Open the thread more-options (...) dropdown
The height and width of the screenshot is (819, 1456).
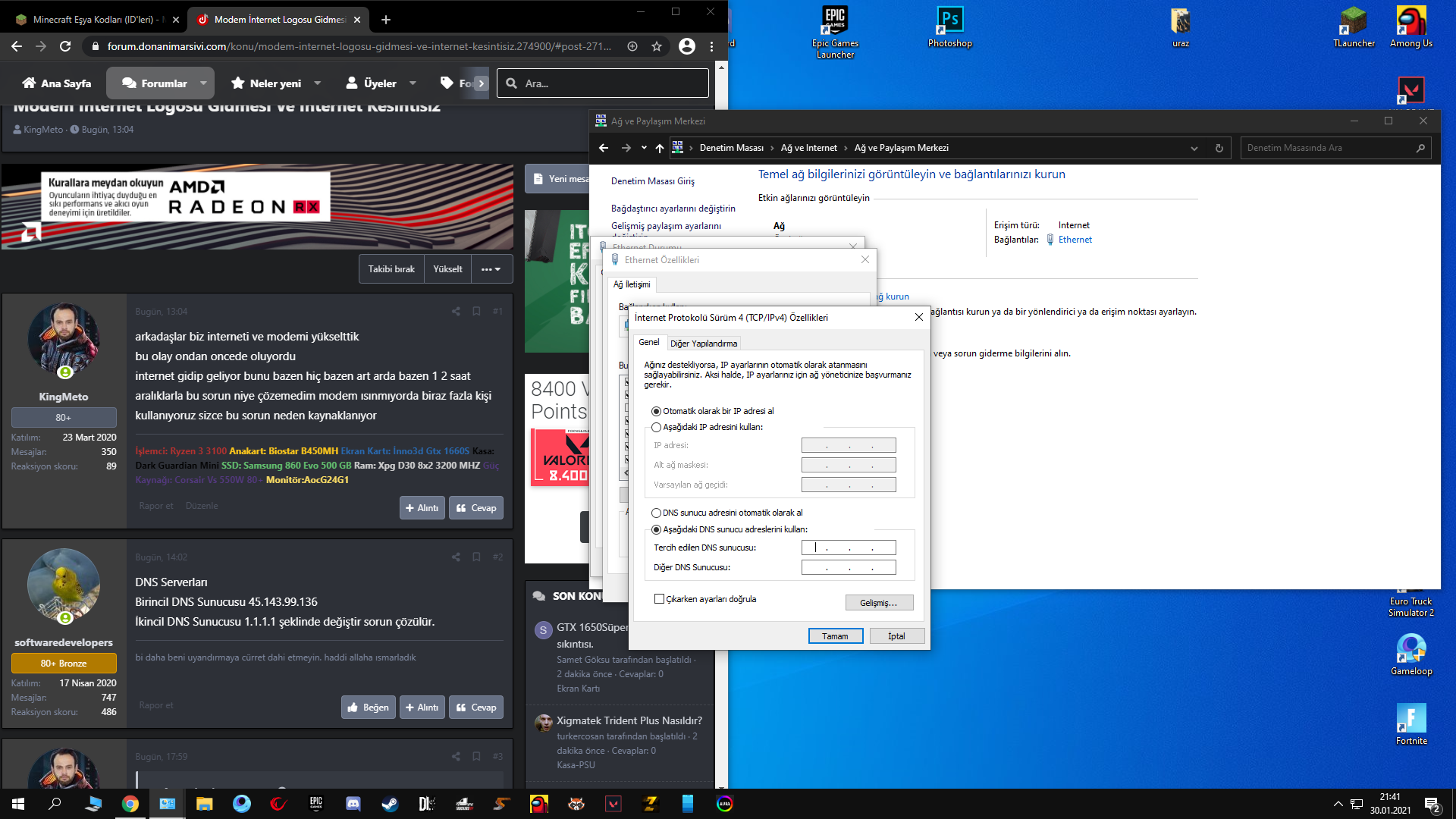(x=491, y=269)
